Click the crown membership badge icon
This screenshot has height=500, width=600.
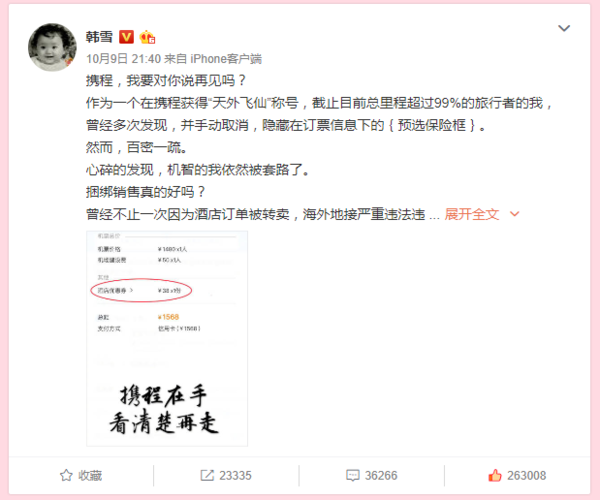coord(147,37)
